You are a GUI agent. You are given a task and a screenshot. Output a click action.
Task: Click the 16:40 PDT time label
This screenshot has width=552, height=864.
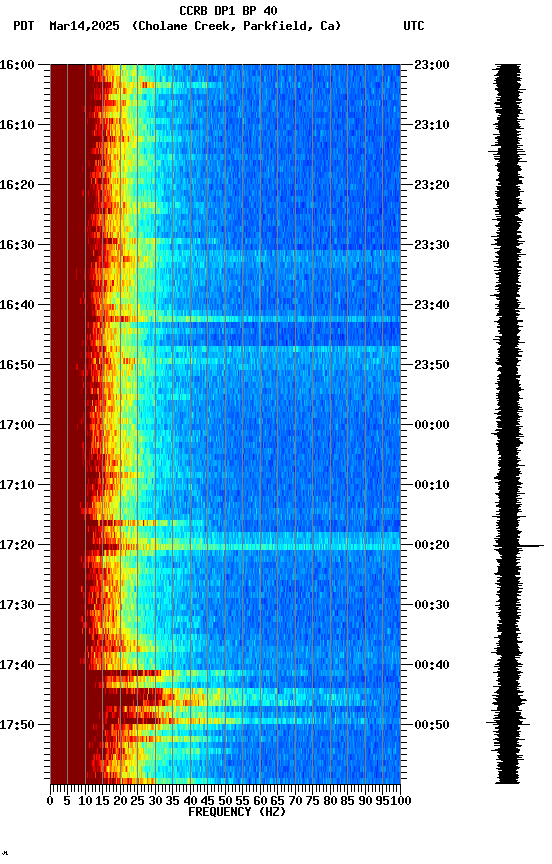17,305
